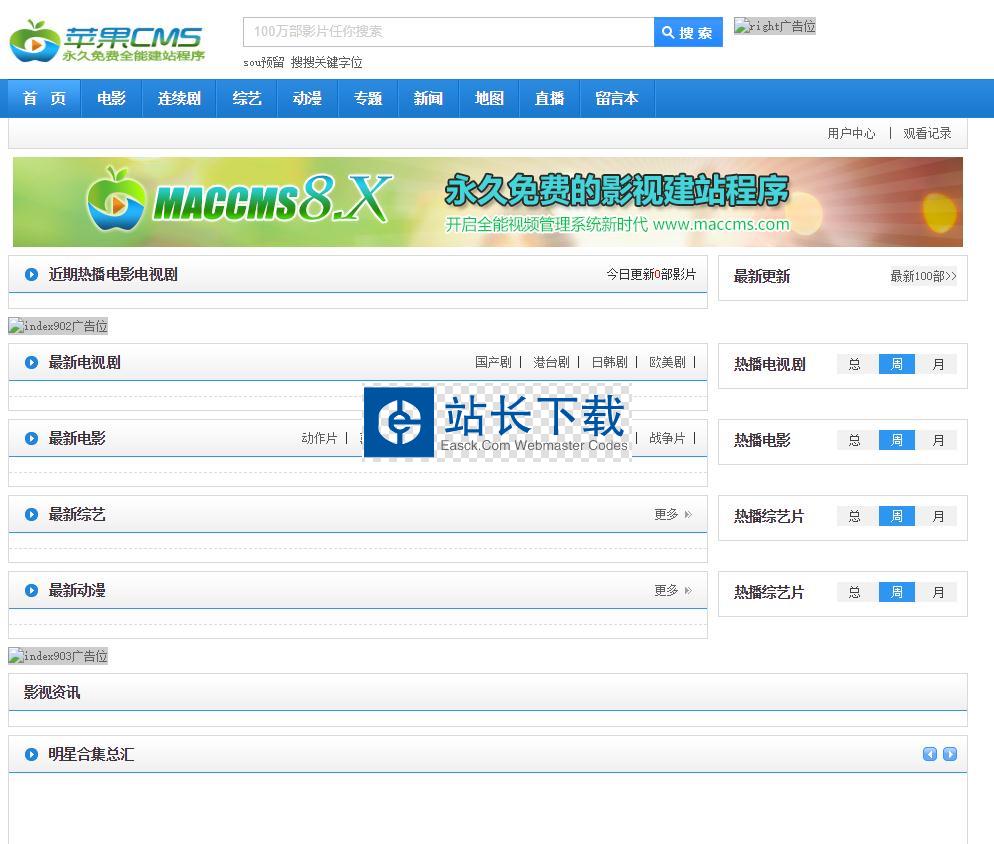
Task: Click the index902 ad placeholder image
Action: [58, 326]
